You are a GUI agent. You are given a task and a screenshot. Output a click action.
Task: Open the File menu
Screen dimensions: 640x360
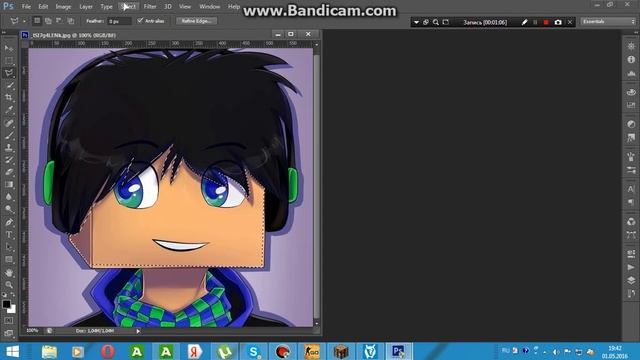pyautogui.click(x=26, y=7)
